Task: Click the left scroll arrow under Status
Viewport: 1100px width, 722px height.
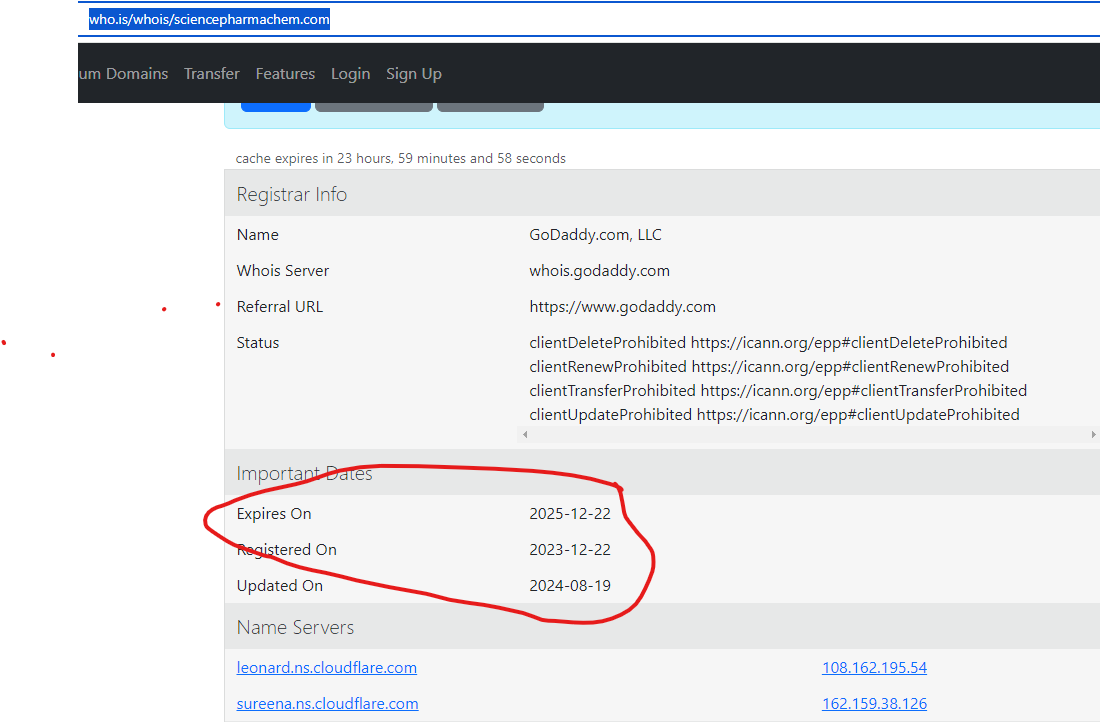Action: pos(526,435)
